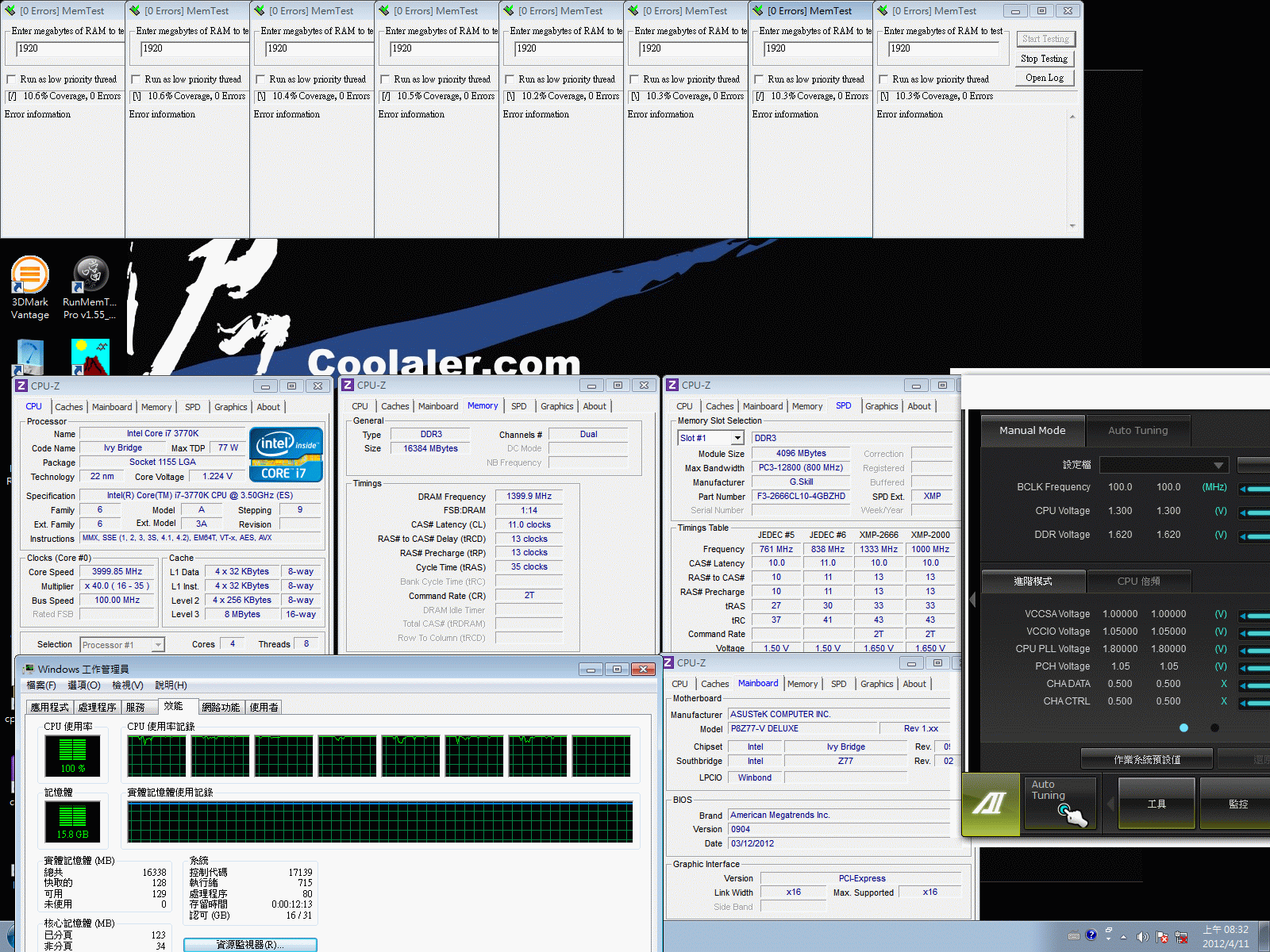Screen dimensions: 1270x952
Task: Enable low priority thread in leftmost MemTest
Action: (11, 79)
